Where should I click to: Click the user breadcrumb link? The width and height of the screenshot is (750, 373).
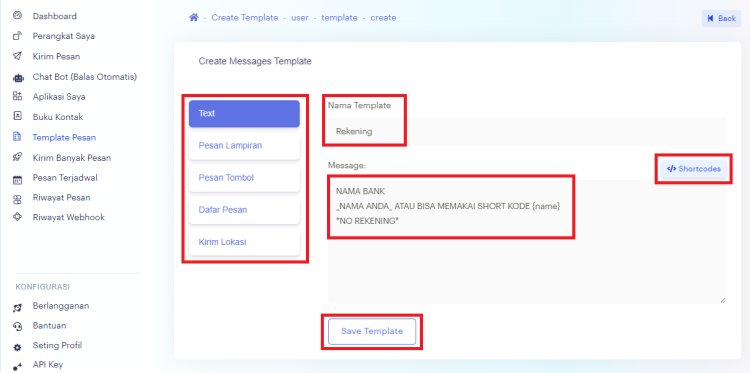coord(300,18)
